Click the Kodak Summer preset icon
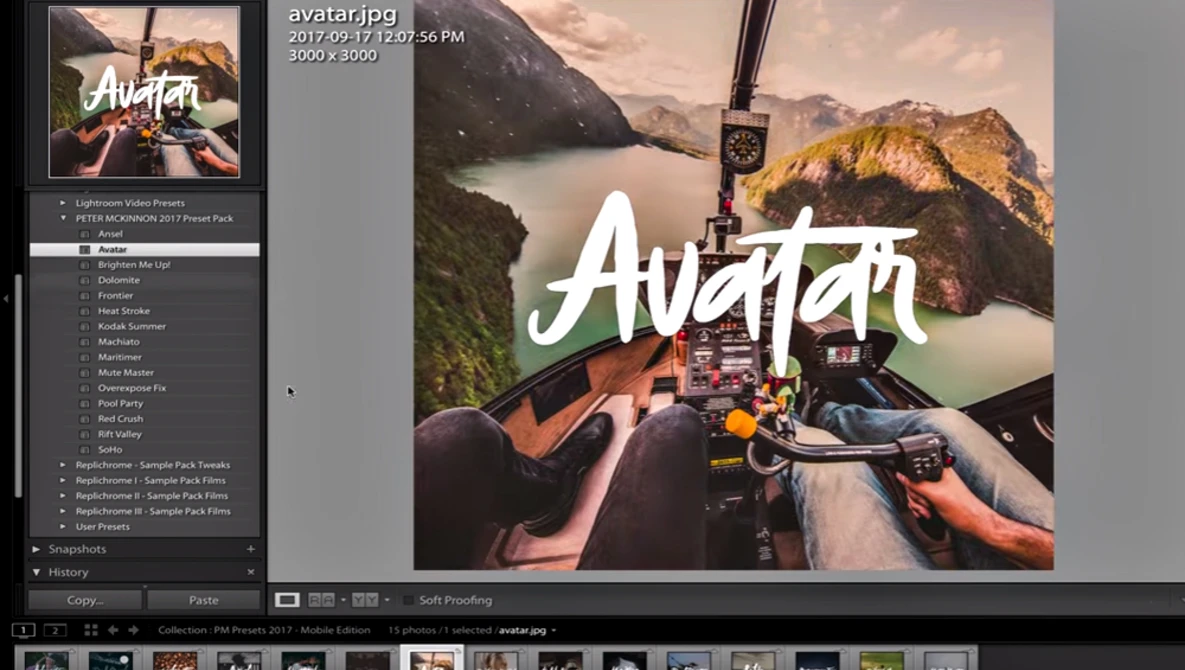 [85, 326]
